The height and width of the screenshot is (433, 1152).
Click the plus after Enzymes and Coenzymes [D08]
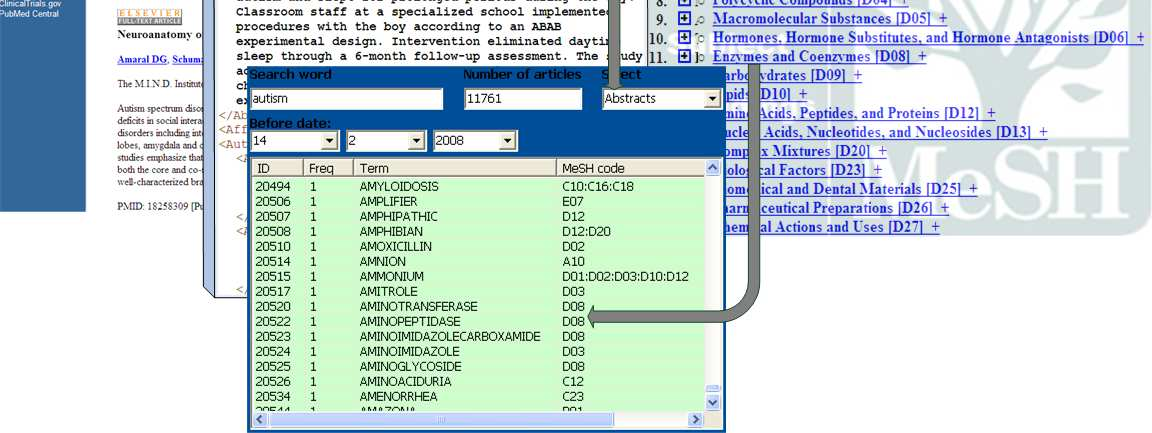[x=922, y=57]
